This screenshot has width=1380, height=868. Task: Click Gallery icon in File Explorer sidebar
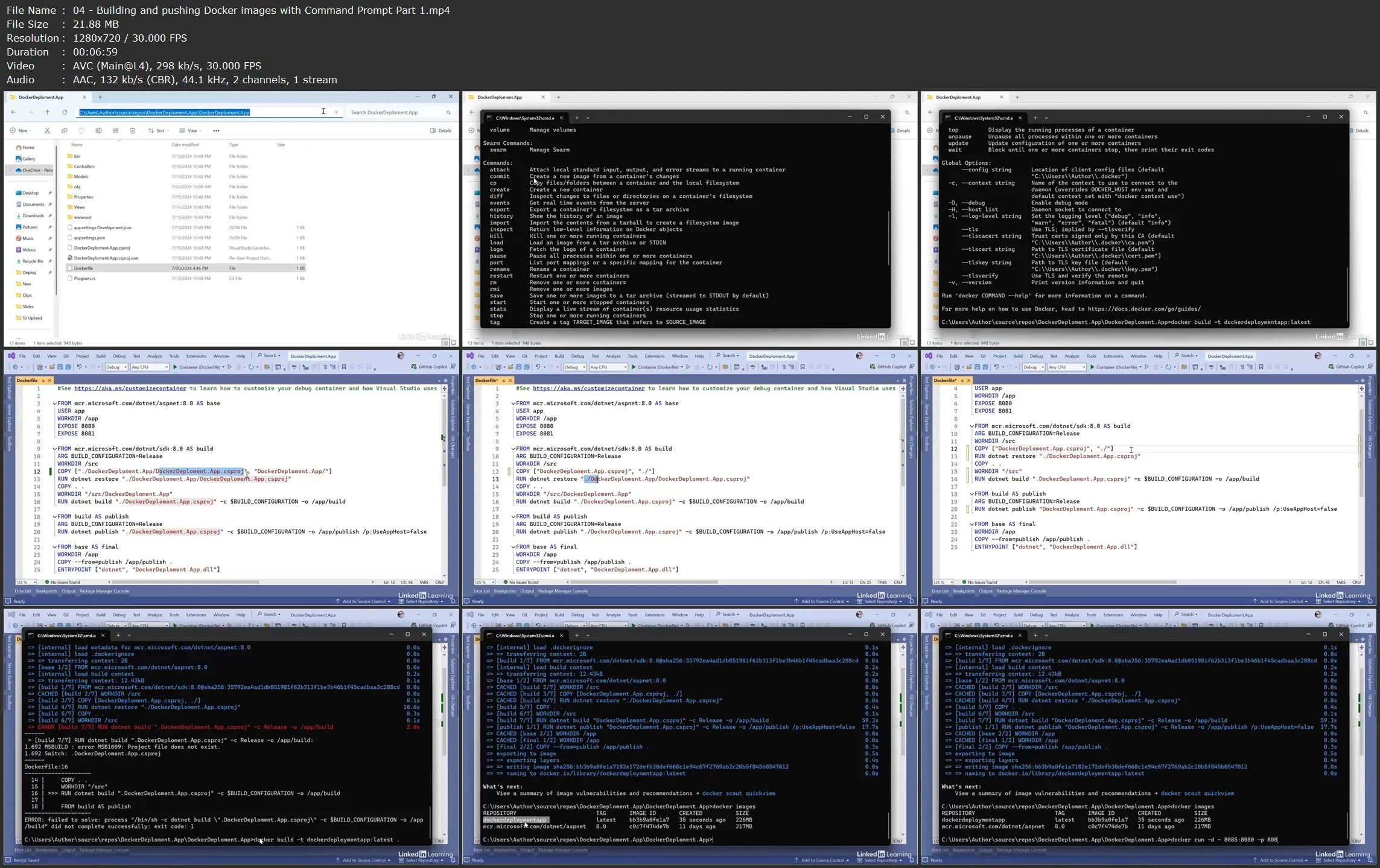coord(19,159)
